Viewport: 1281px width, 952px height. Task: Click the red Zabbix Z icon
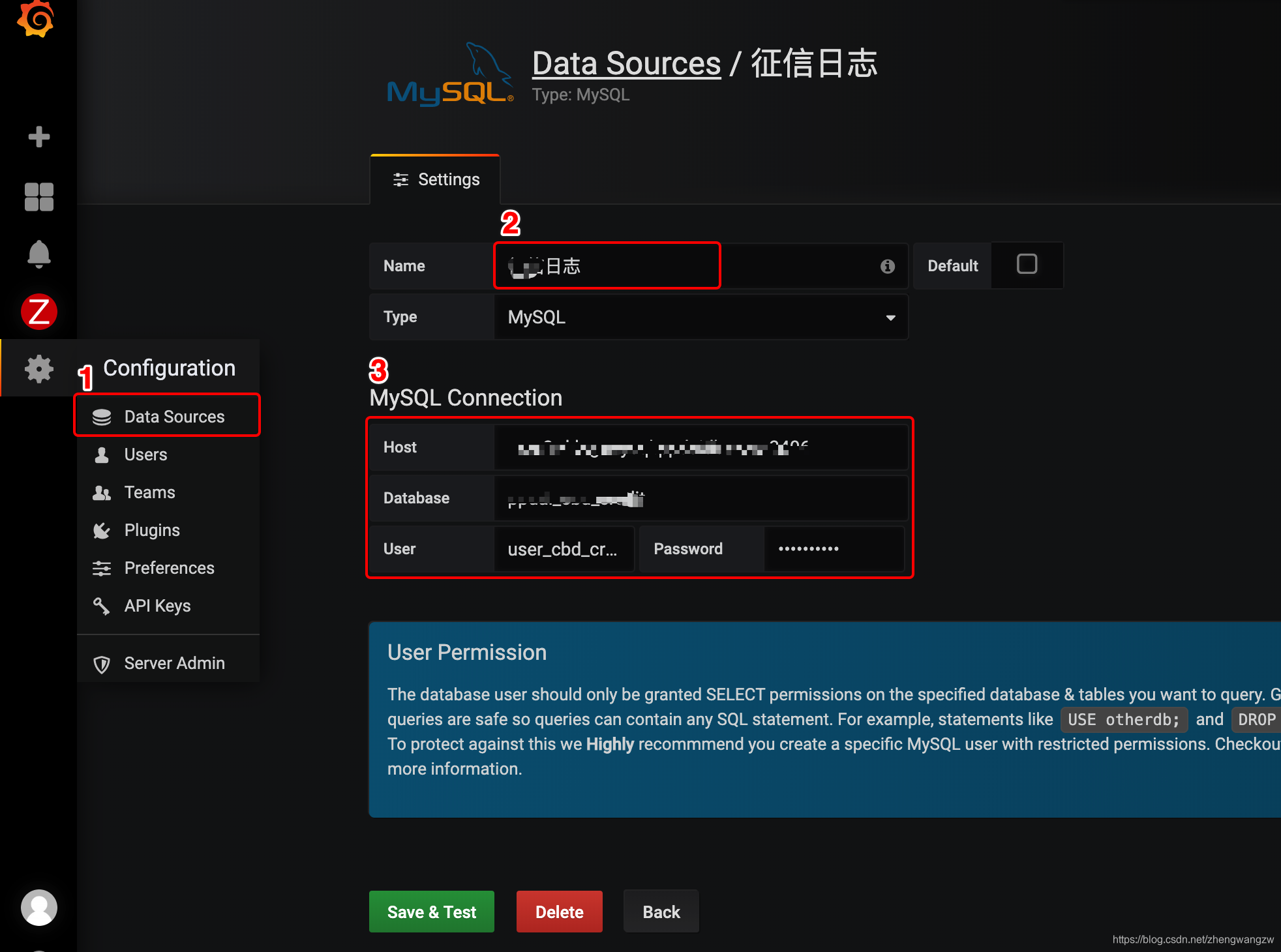click(38, 312)
